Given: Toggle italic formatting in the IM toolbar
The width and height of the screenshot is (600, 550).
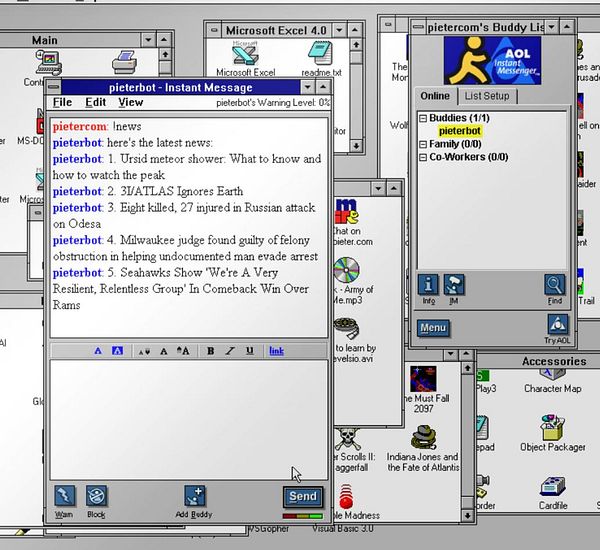Looking at the screenshot, I should [230, 351].
